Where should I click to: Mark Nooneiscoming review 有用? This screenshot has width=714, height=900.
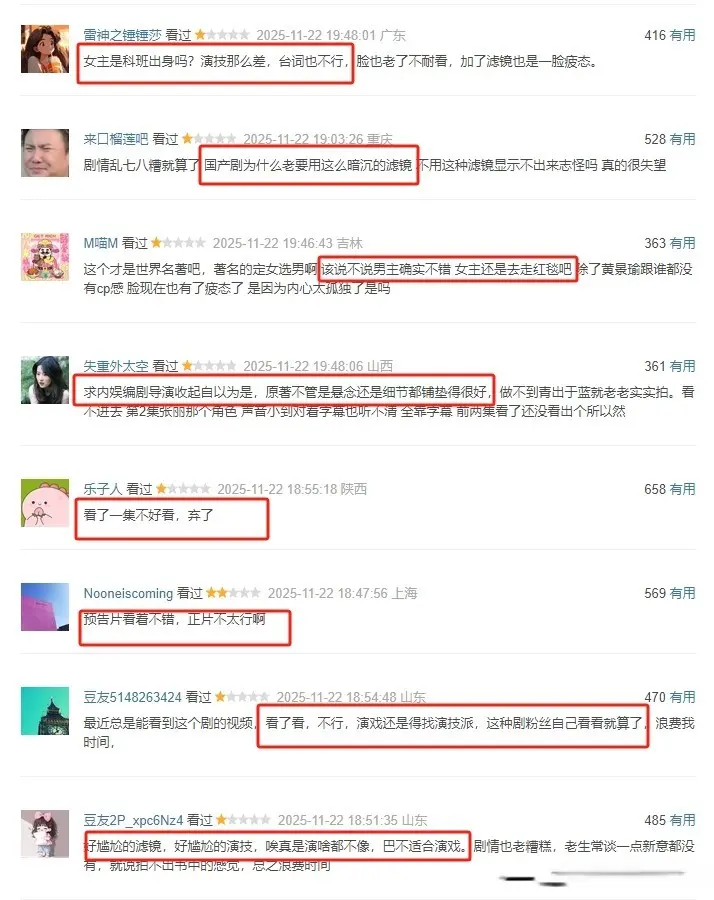(x=682, y=593)
